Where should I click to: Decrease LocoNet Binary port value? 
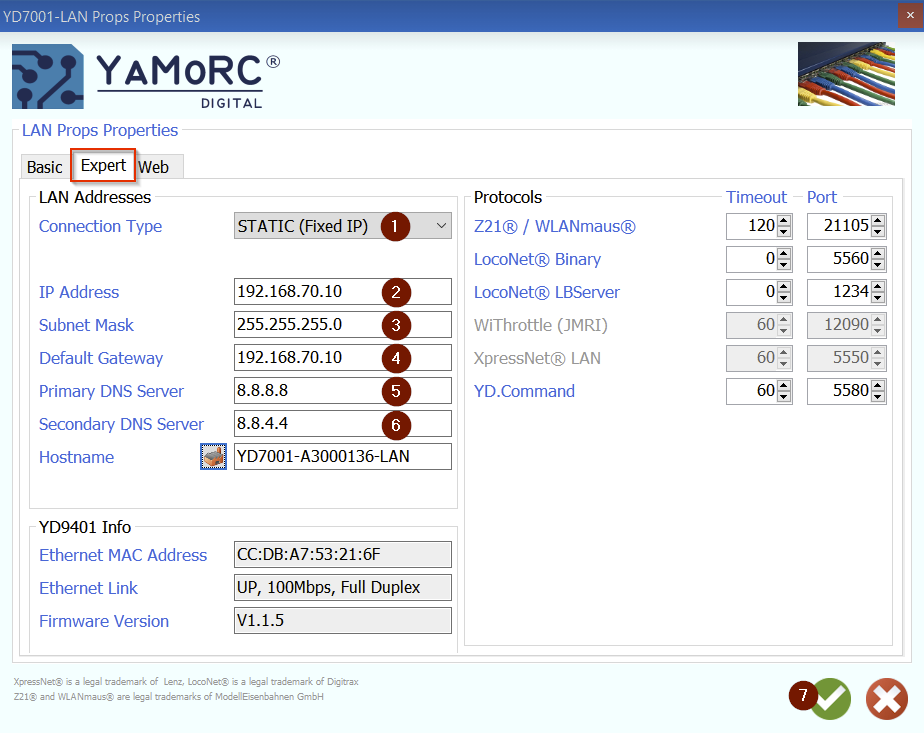tap(878, 265)
